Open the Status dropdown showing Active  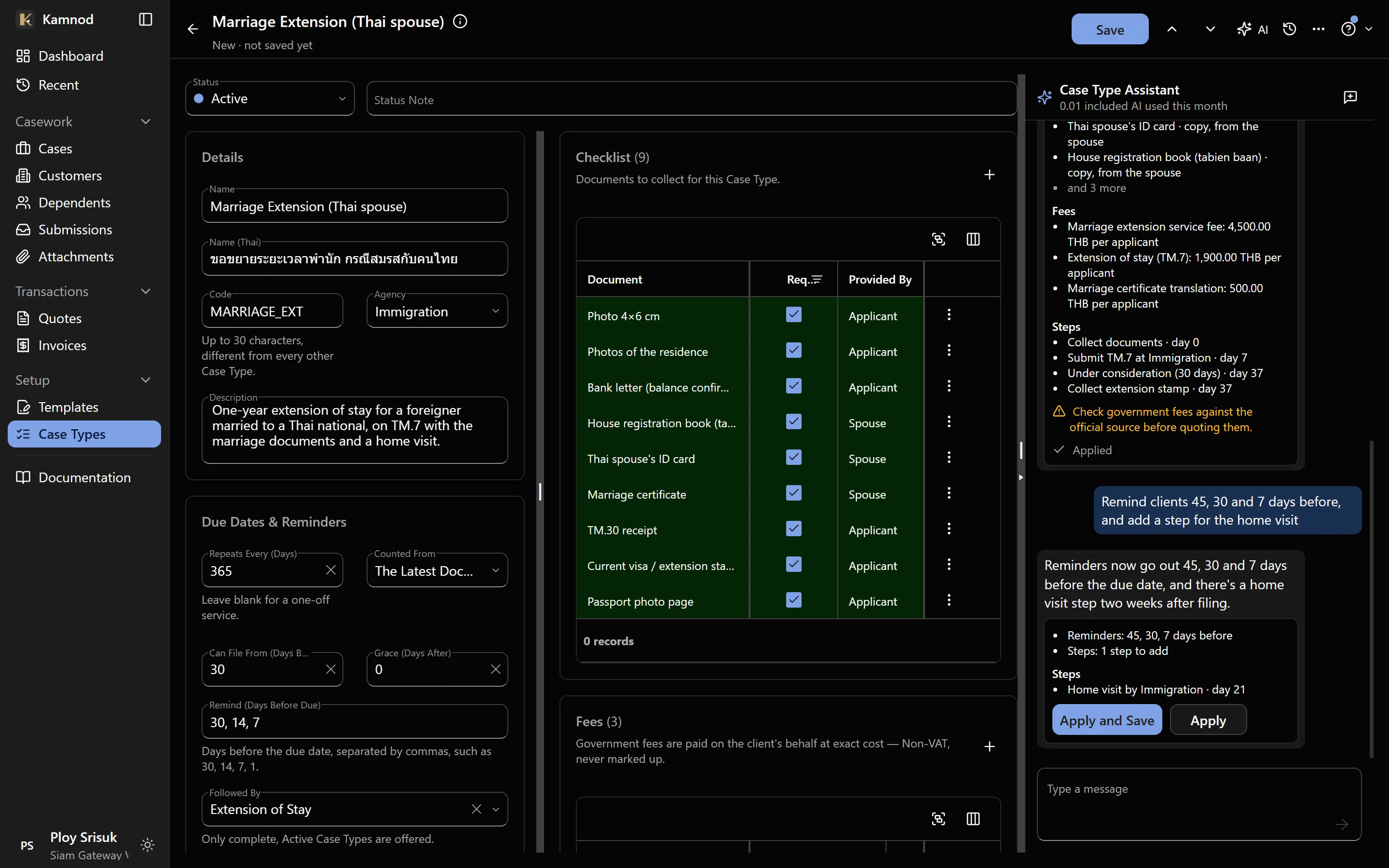[270, 99]
